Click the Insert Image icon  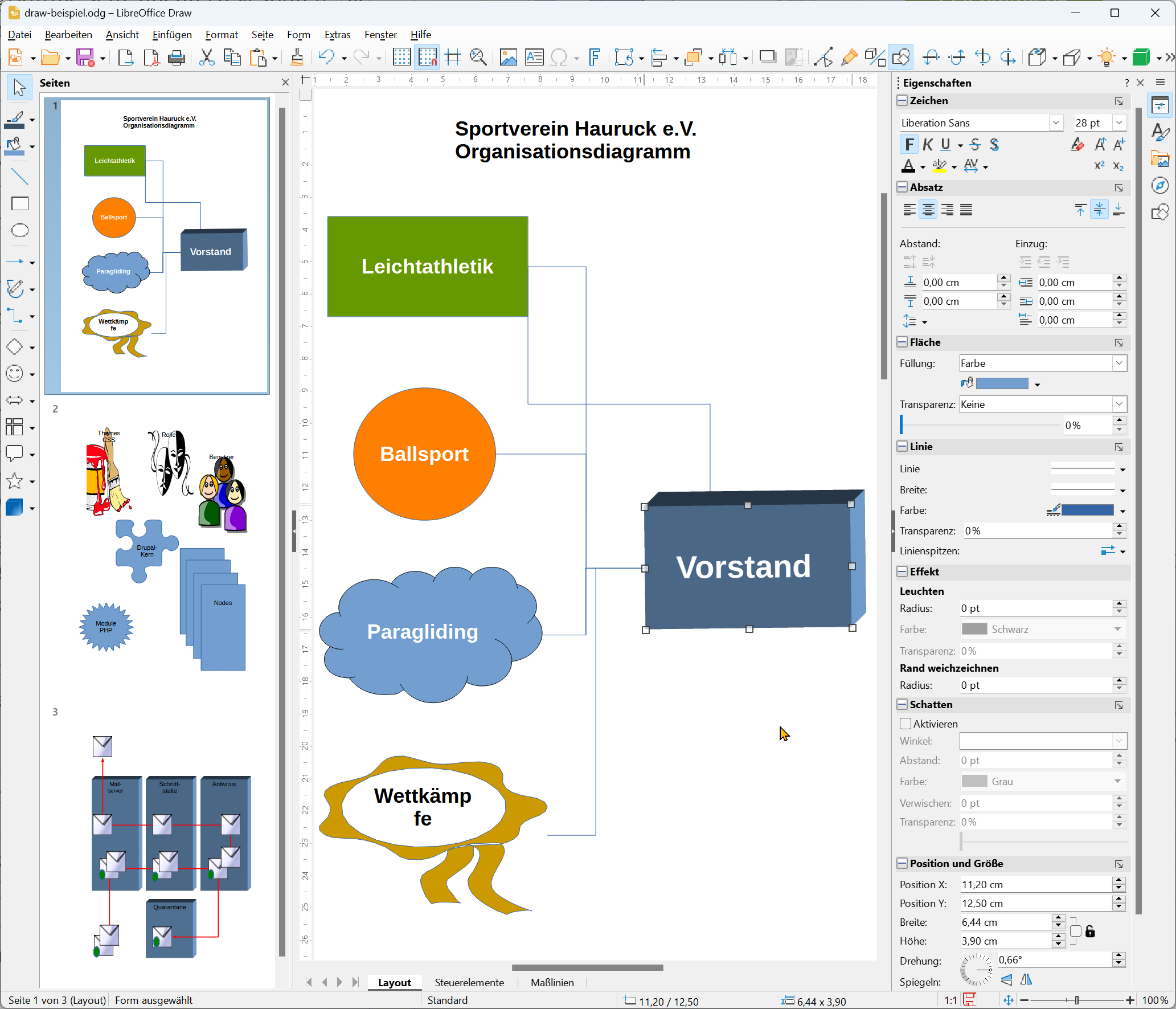[508, 58]
